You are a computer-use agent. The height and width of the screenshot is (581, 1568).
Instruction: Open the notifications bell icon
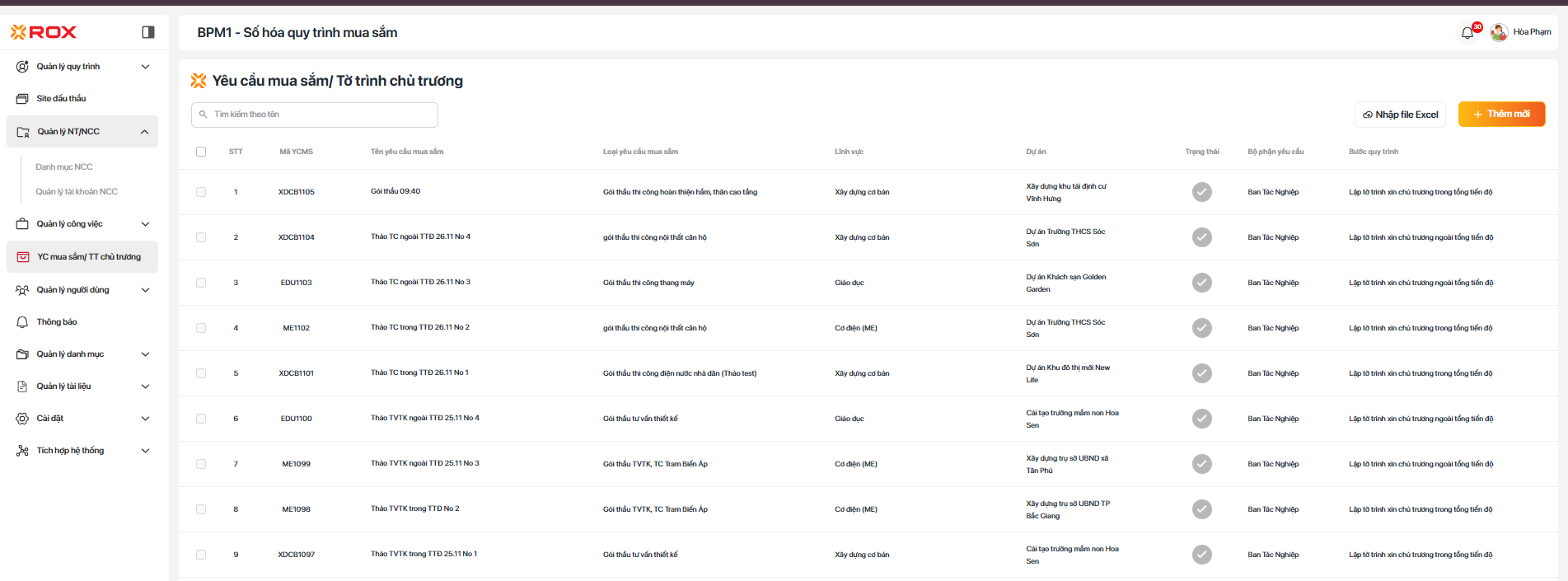[1467, 33]
